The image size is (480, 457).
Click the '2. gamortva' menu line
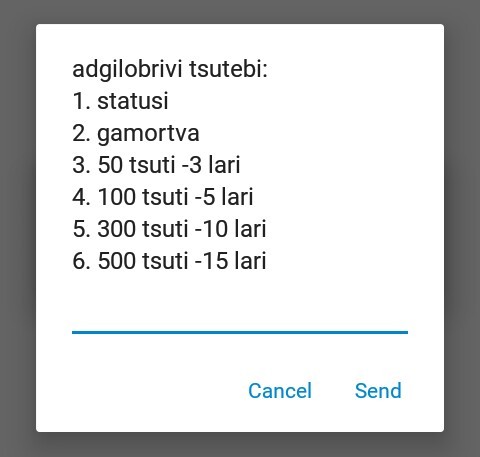[136, 134]
